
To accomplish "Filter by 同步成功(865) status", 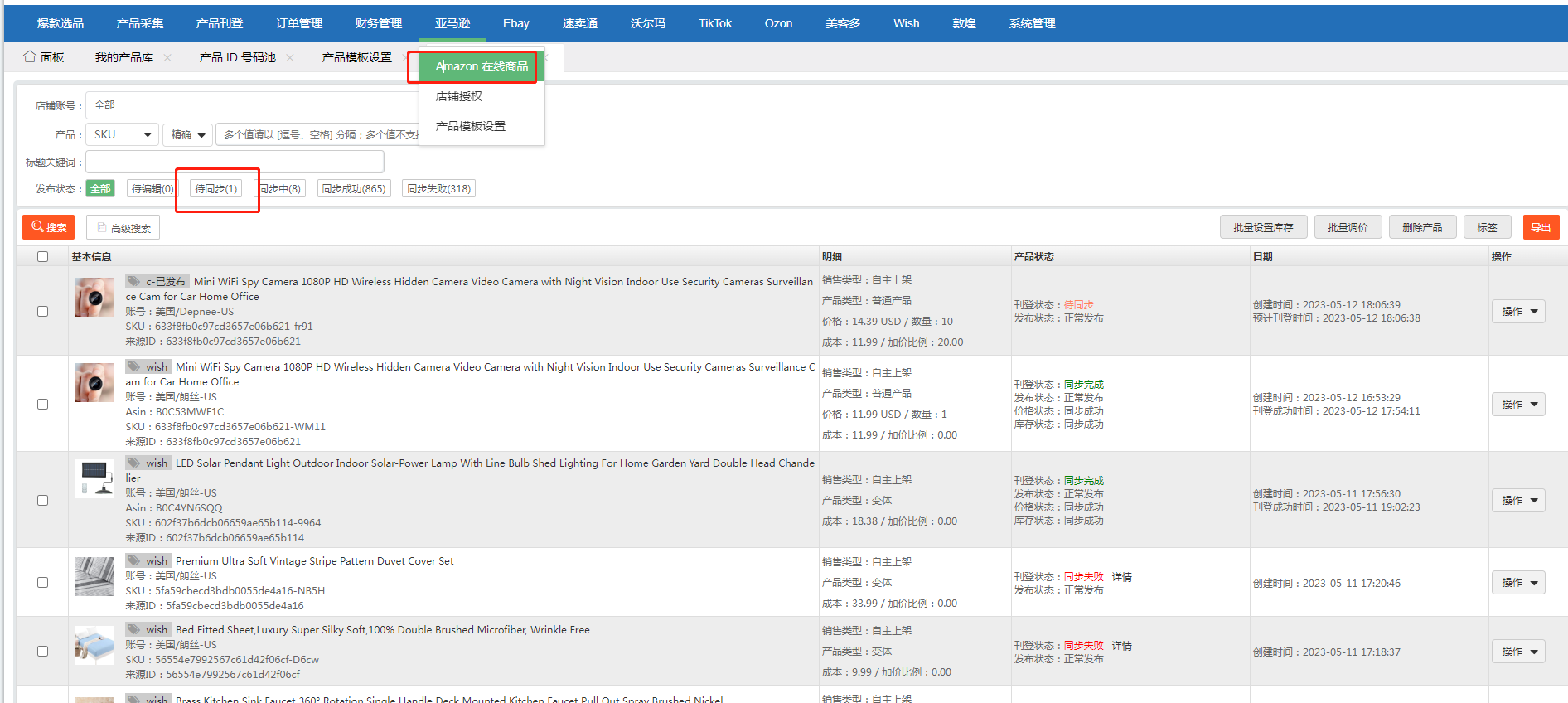I will [354, 189].
